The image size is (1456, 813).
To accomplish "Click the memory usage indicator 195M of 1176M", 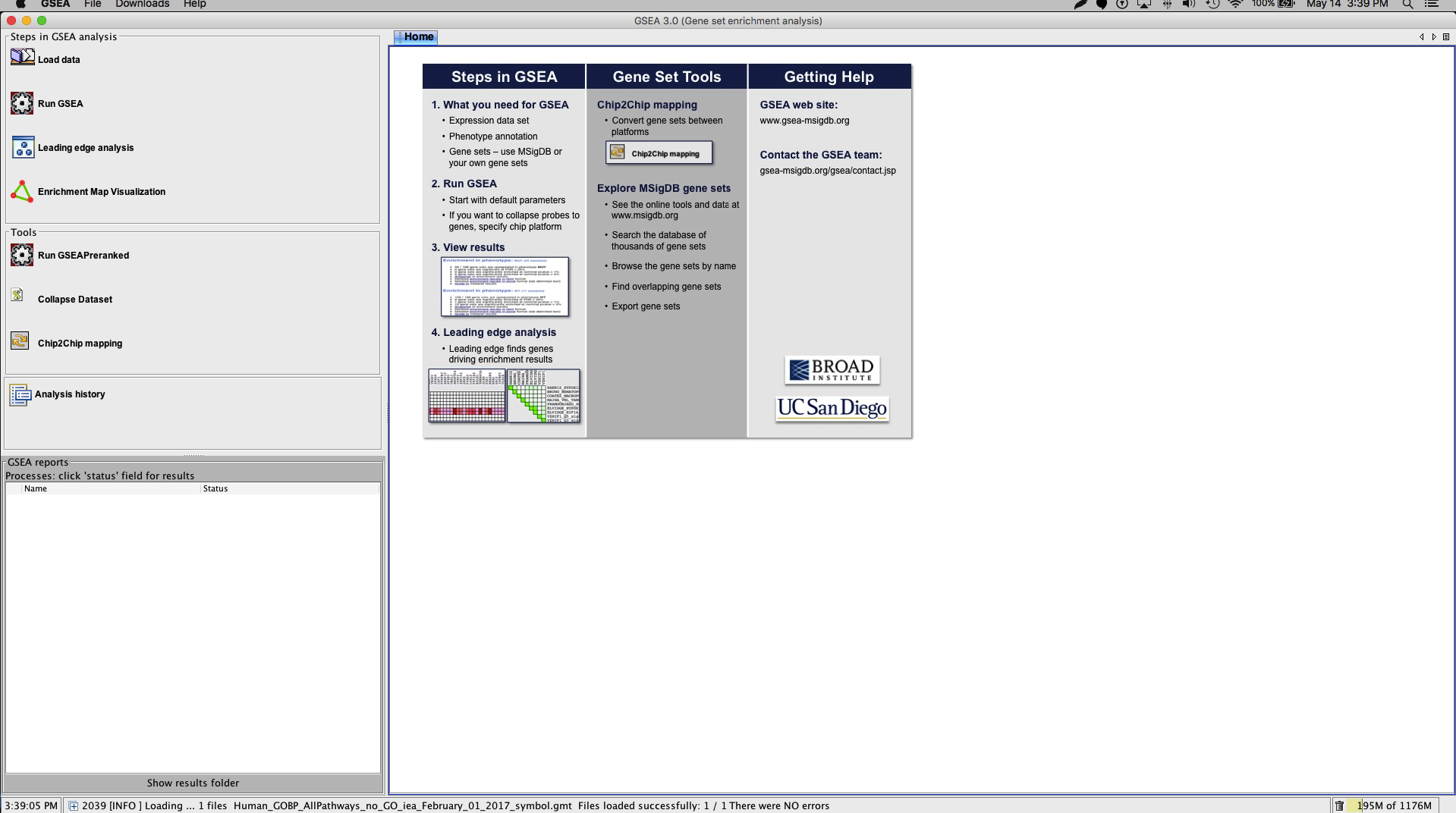I will (x=1393, y=805).
